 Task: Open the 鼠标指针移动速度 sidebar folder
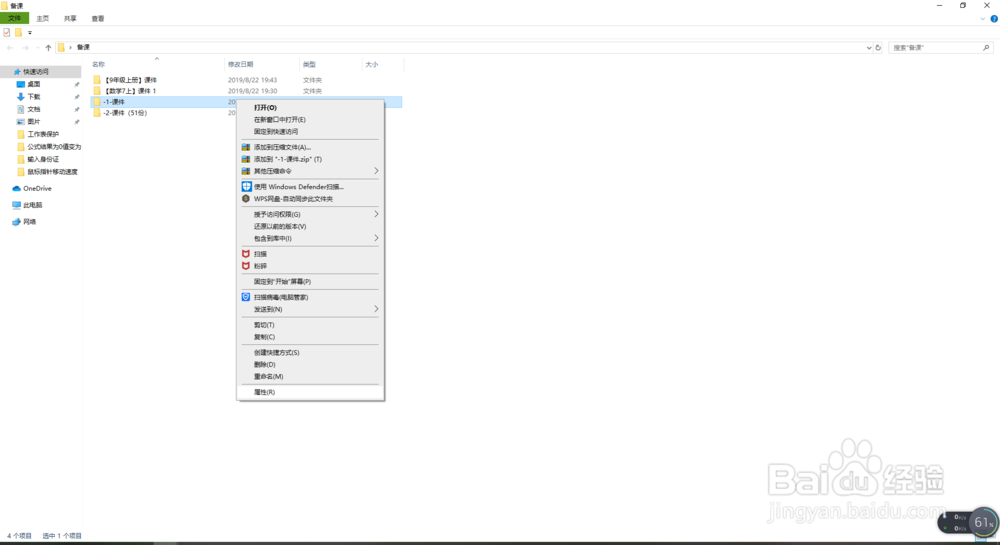(x=52, y=171)
